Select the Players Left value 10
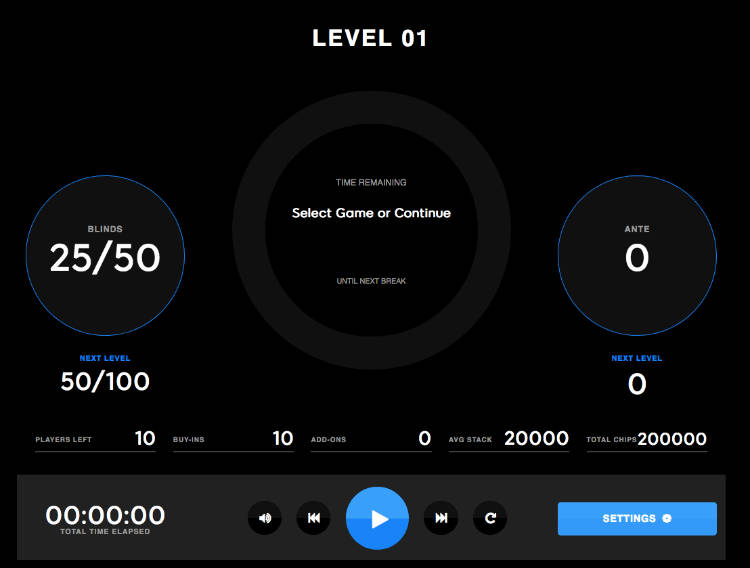 coord(145,438)
